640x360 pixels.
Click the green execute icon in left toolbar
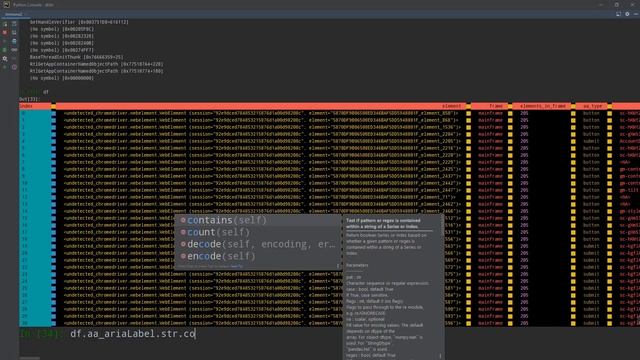pyautogui.click(x=4, y=50)
